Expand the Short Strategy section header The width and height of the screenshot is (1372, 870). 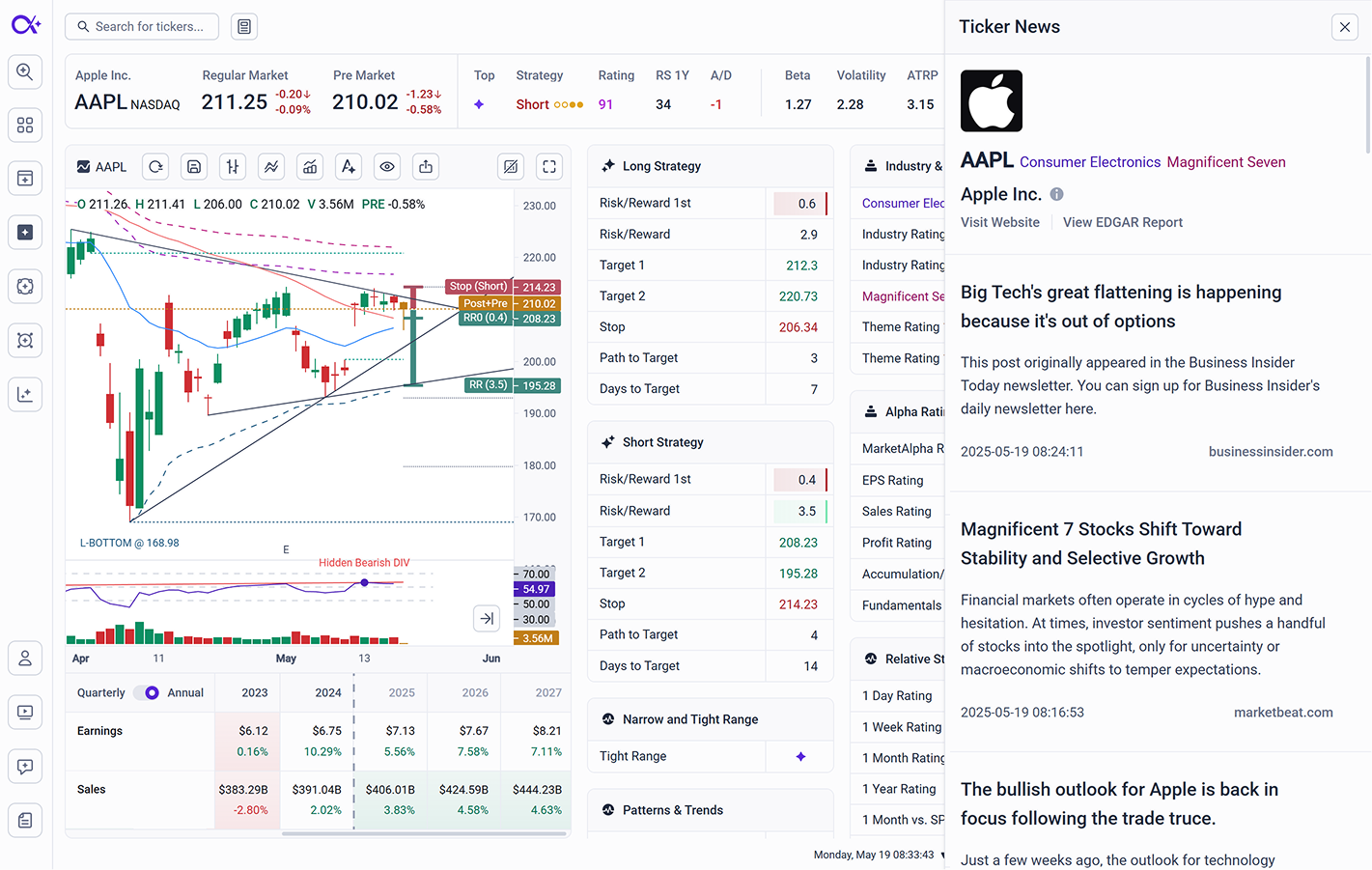coord(710,442)
